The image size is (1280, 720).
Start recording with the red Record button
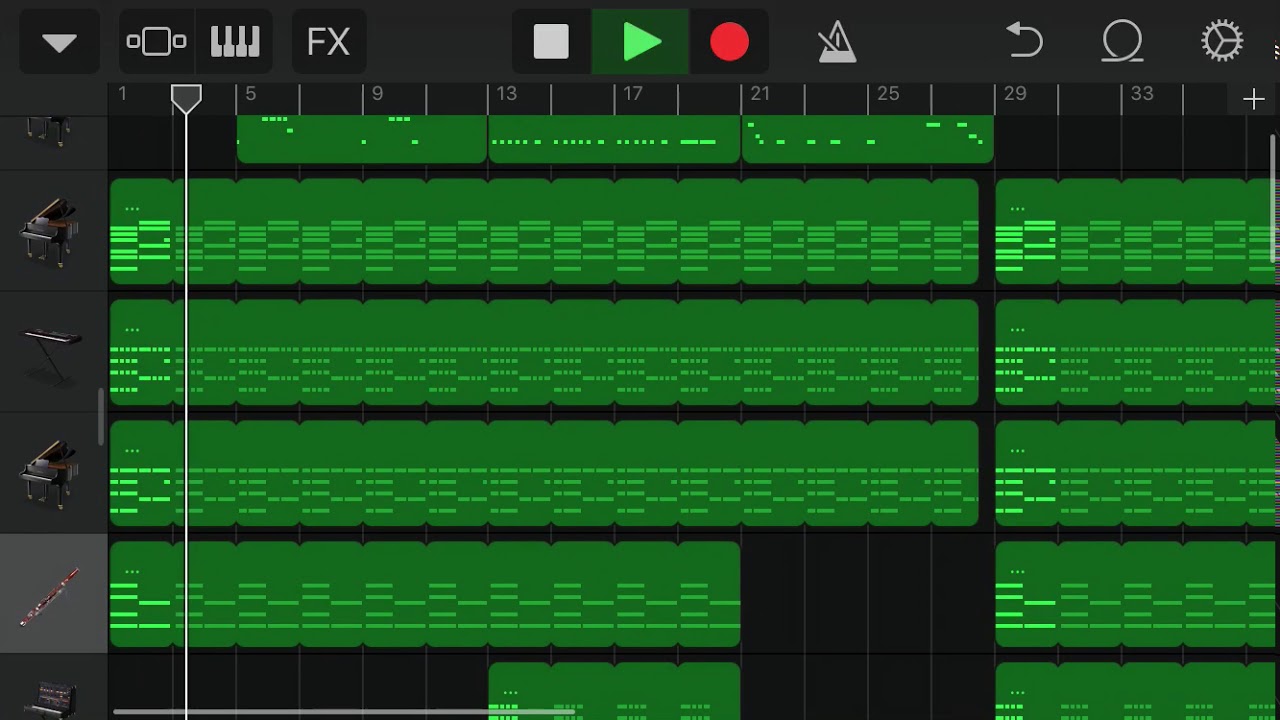tap(729, 42)
